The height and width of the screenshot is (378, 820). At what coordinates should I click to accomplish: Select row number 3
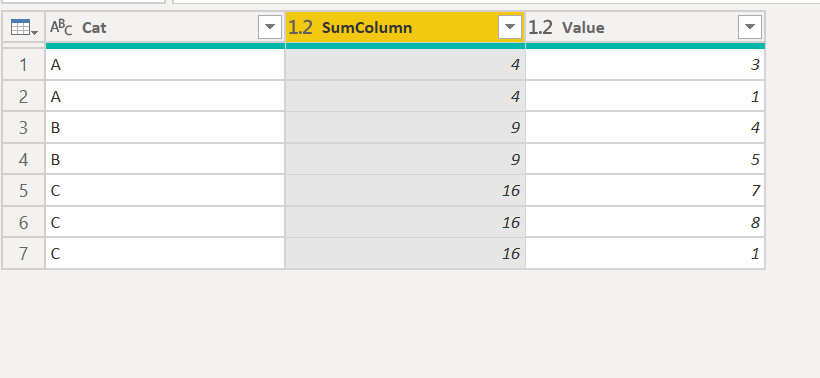[24, 128]
